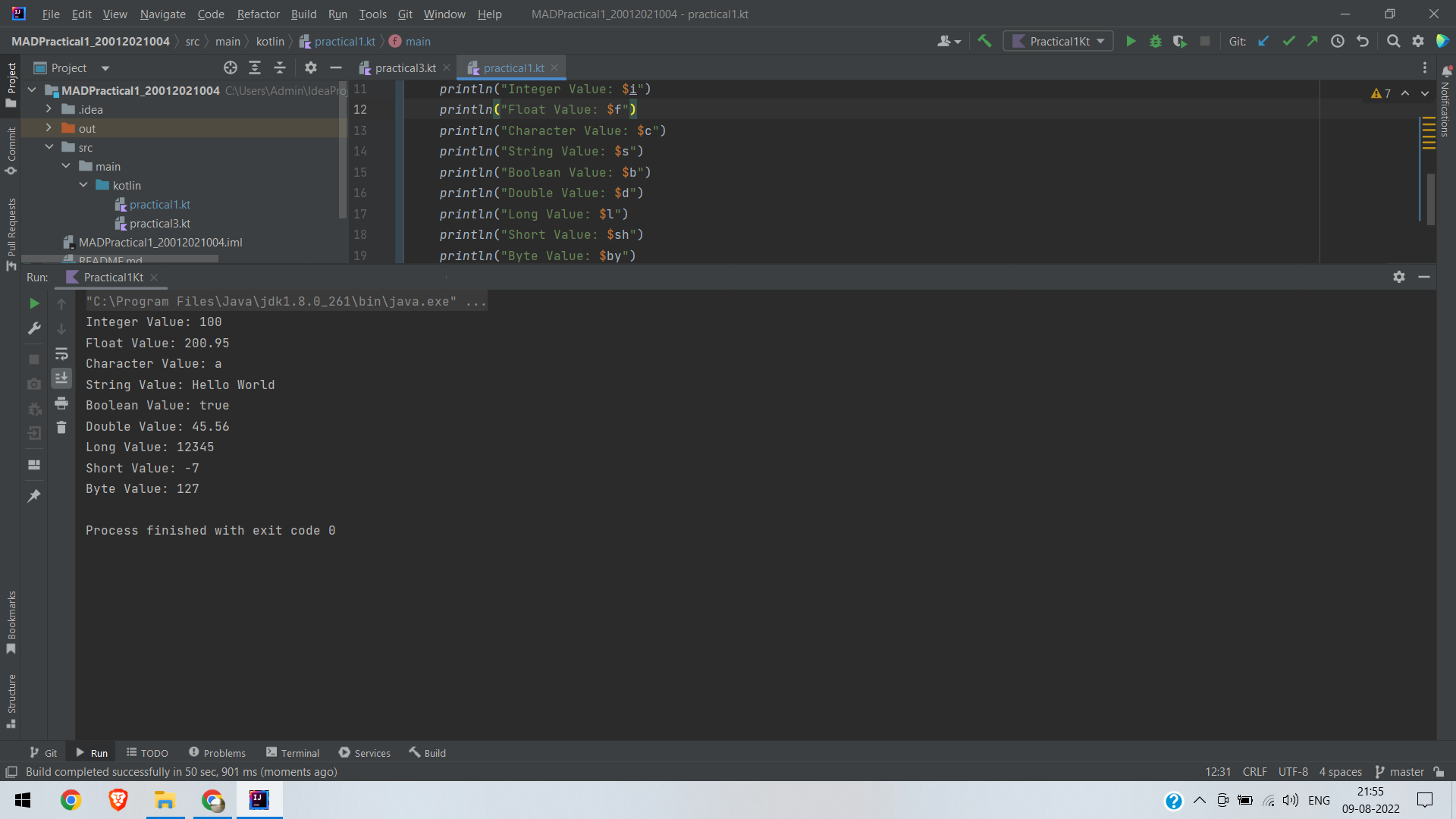Run Practical1Kt with green play button
1456x819 pixels.
1131,41
